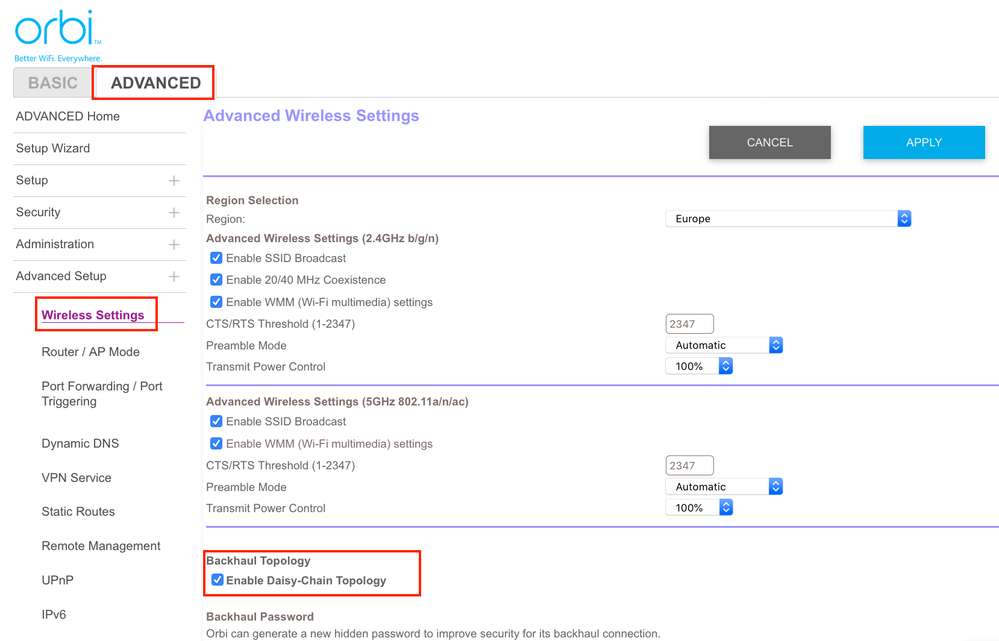Go to VPN Service settings
Screen dimensions: 999x641
click(77, 478)
